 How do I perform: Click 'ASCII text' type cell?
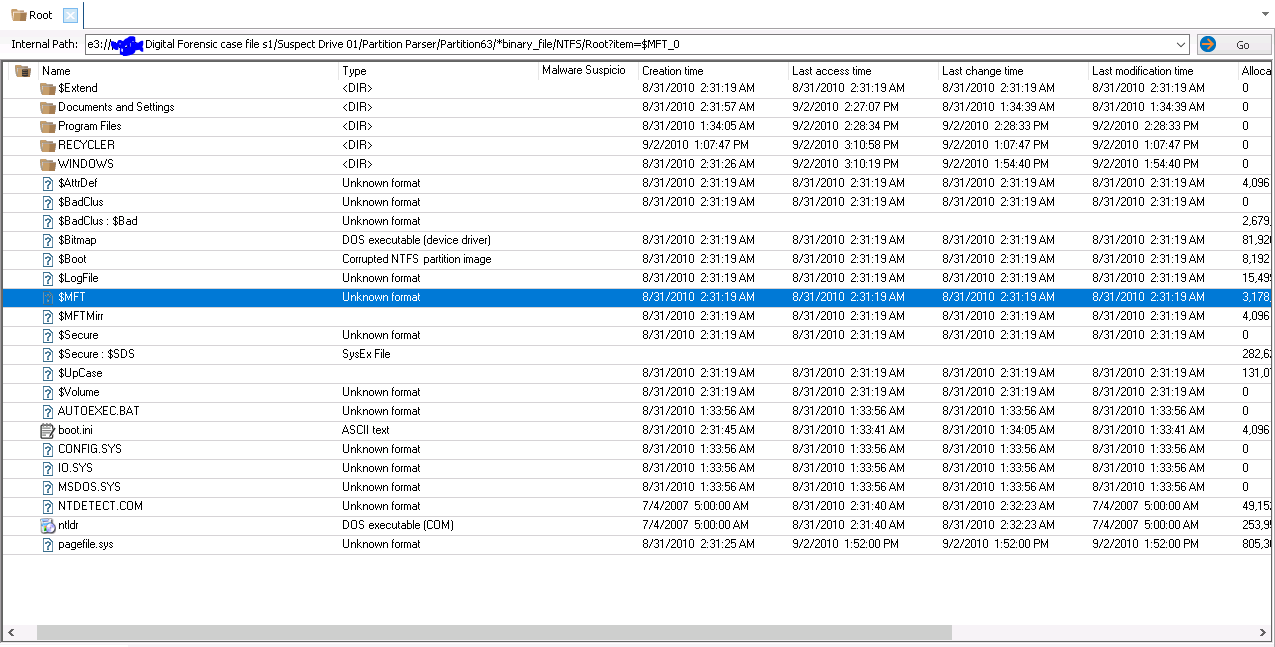coord(366,430)
